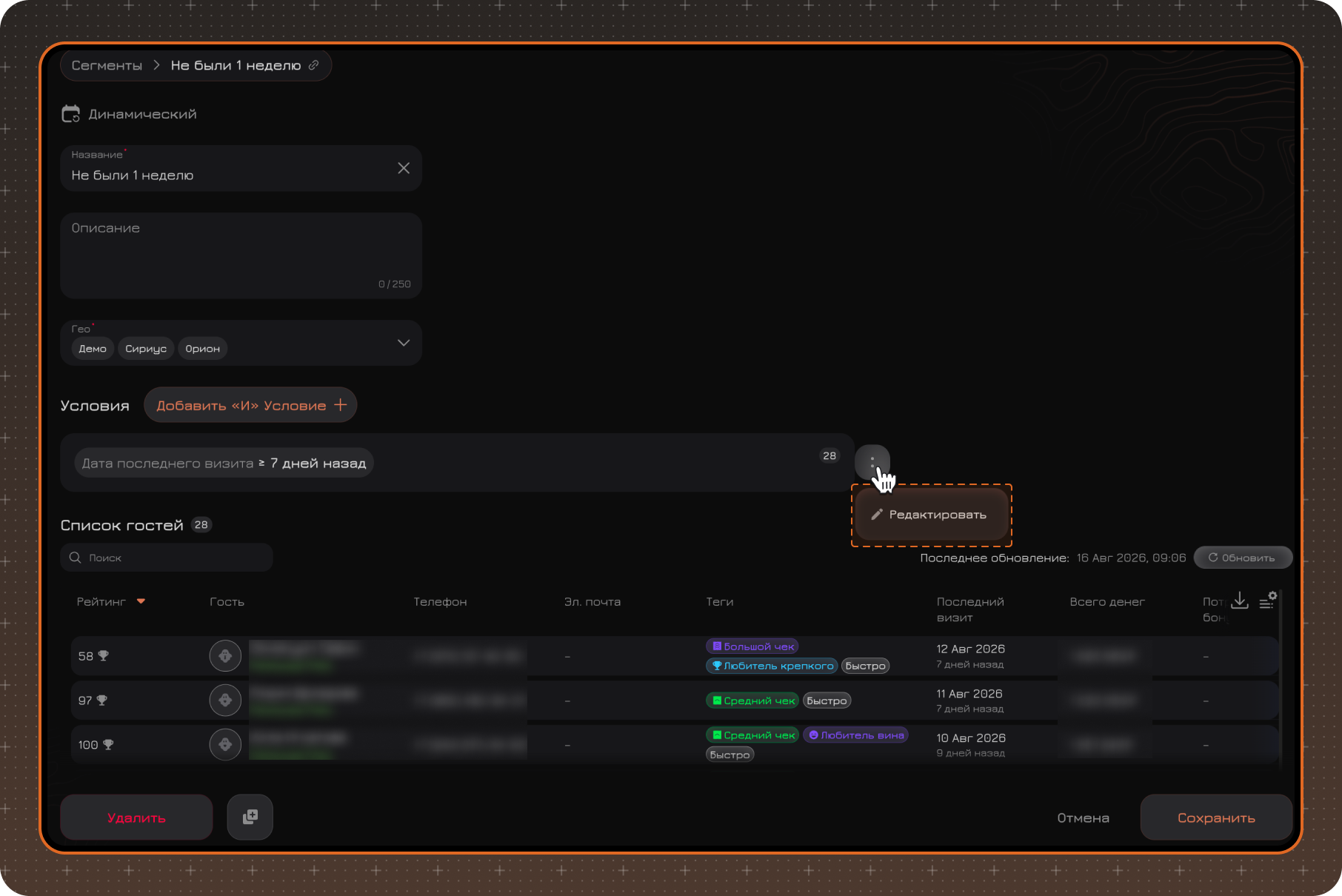
Task: Click the avatar of guest rated 97
Action: 225,701
